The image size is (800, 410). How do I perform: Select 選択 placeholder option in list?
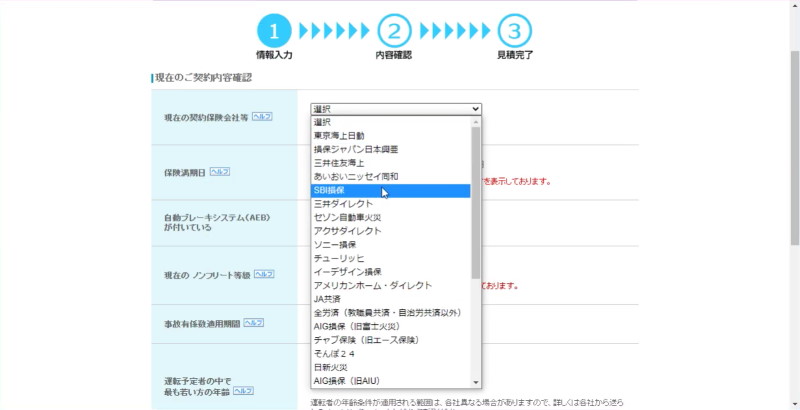[390, 122]
